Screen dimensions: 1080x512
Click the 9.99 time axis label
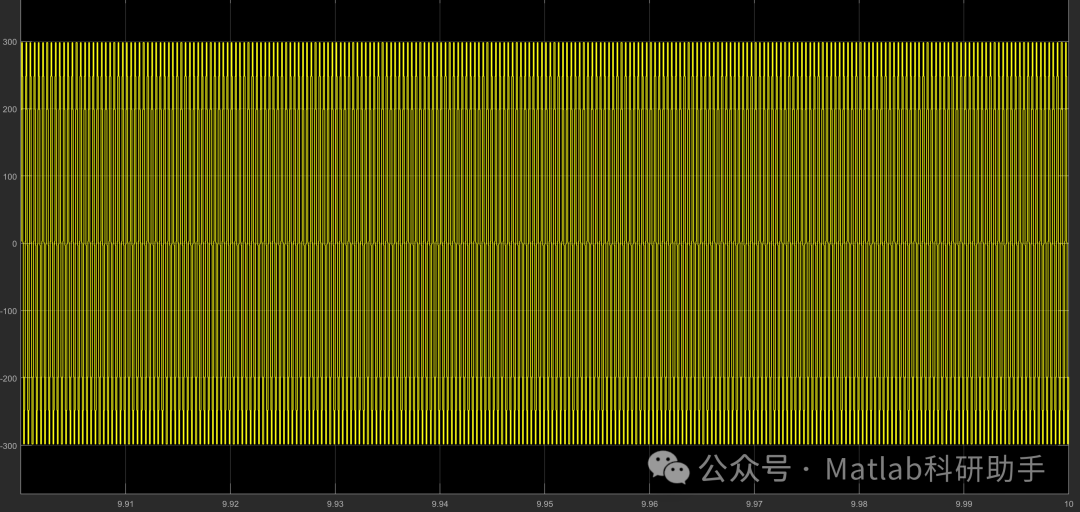963,504
